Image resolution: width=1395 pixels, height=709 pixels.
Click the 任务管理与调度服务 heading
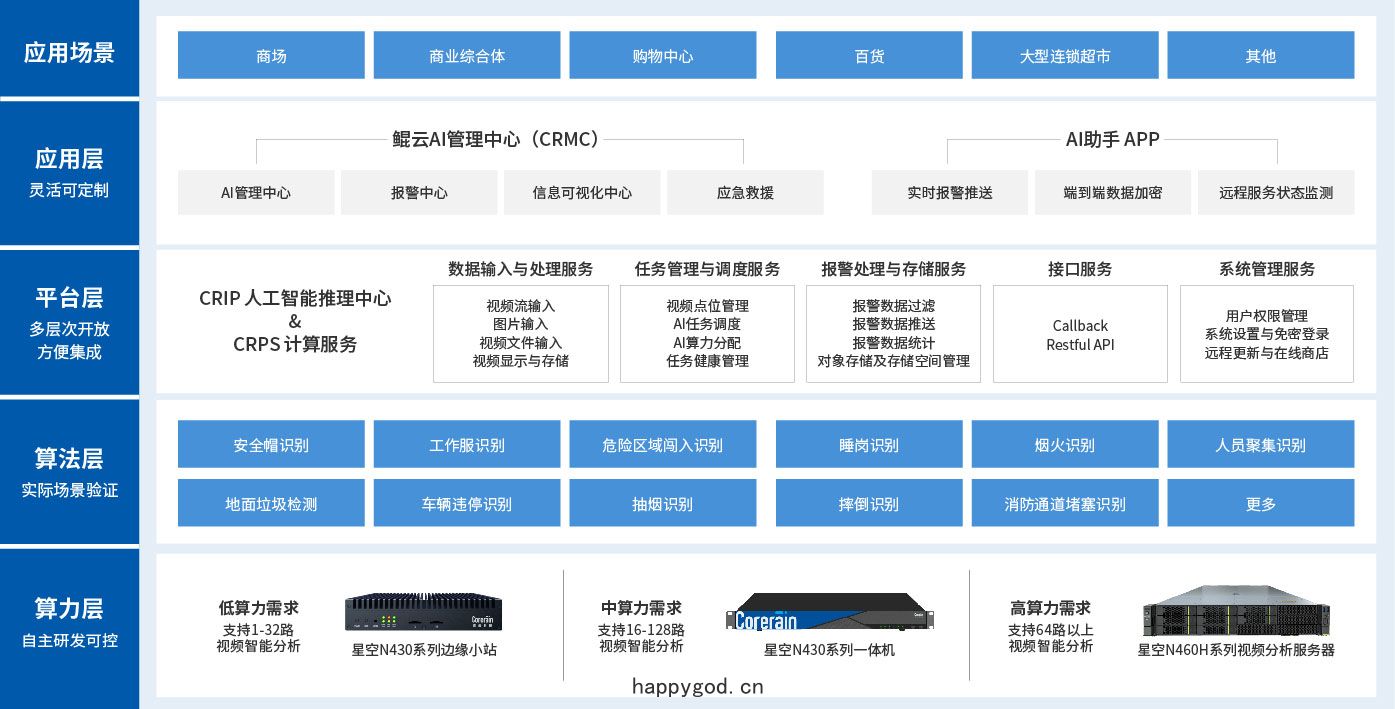pyautogui.click(x=708, y=269)
